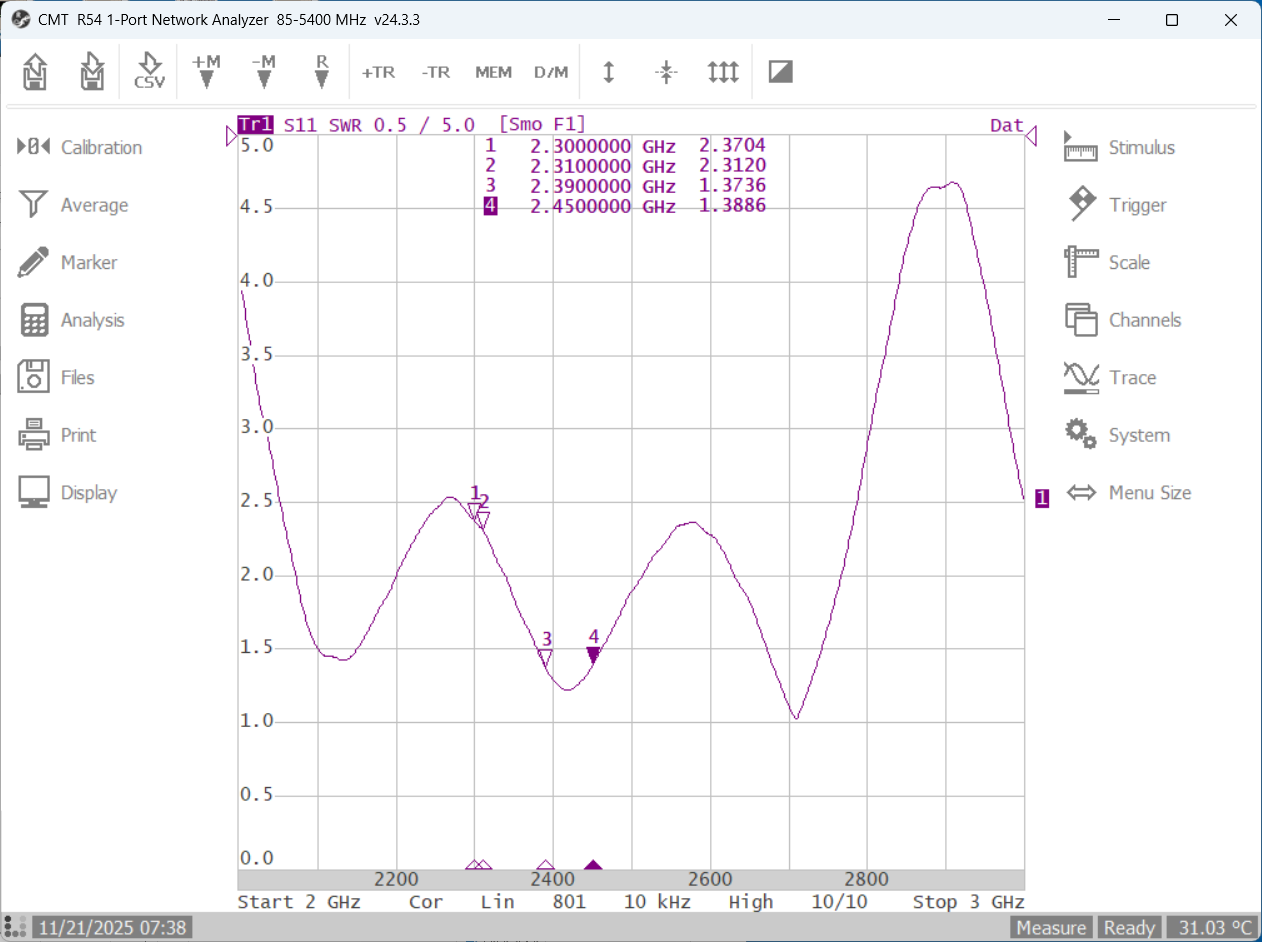Open the Scale menu

[1107, 262]
